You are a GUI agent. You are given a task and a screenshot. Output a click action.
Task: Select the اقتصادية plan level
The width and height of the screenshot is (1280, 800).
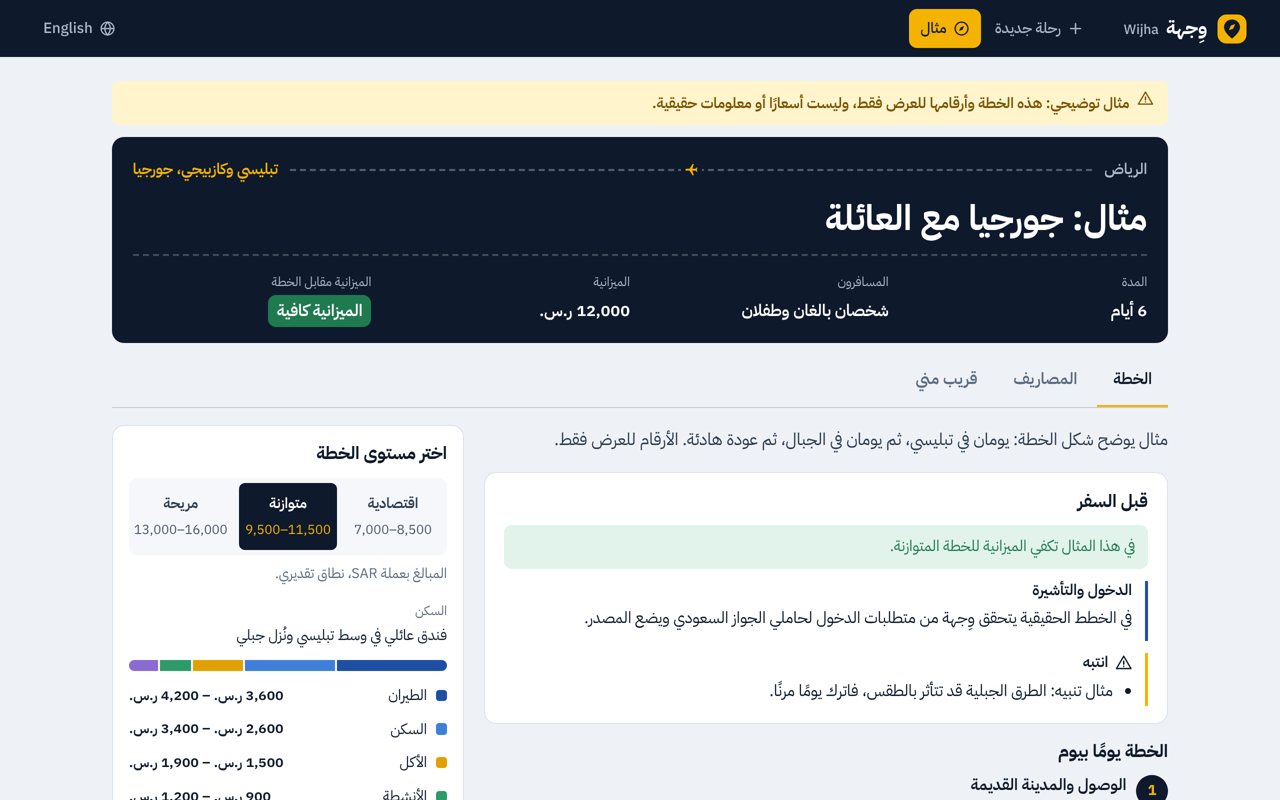tap(393, 516)
